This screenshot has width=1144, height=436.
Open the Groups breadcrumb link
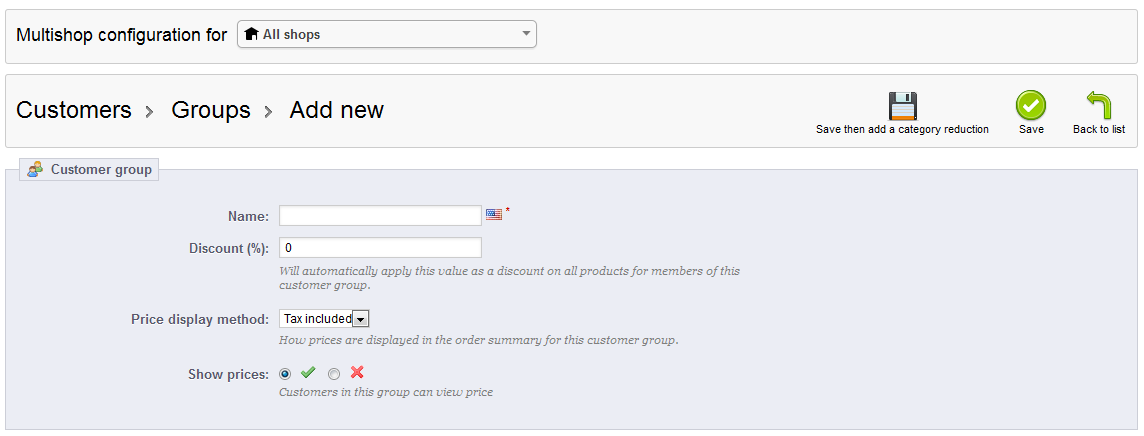(211, 110)
